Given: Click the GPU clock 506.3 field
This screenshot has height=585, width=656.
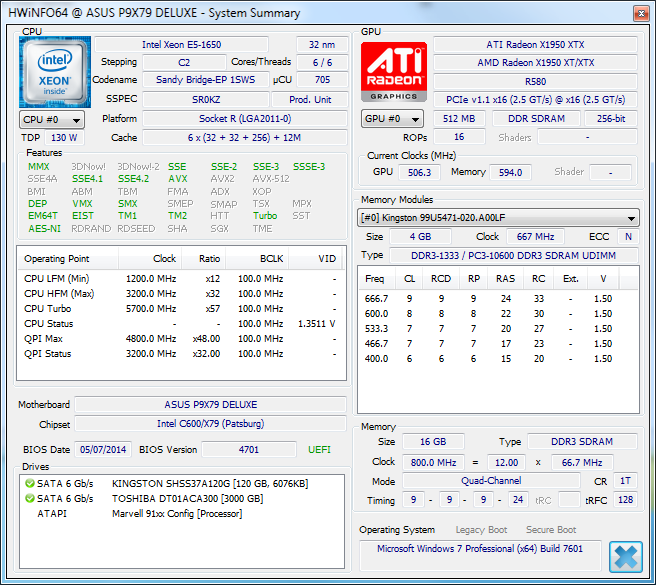Looking at the screenshot, I should [x=419, y=172].
